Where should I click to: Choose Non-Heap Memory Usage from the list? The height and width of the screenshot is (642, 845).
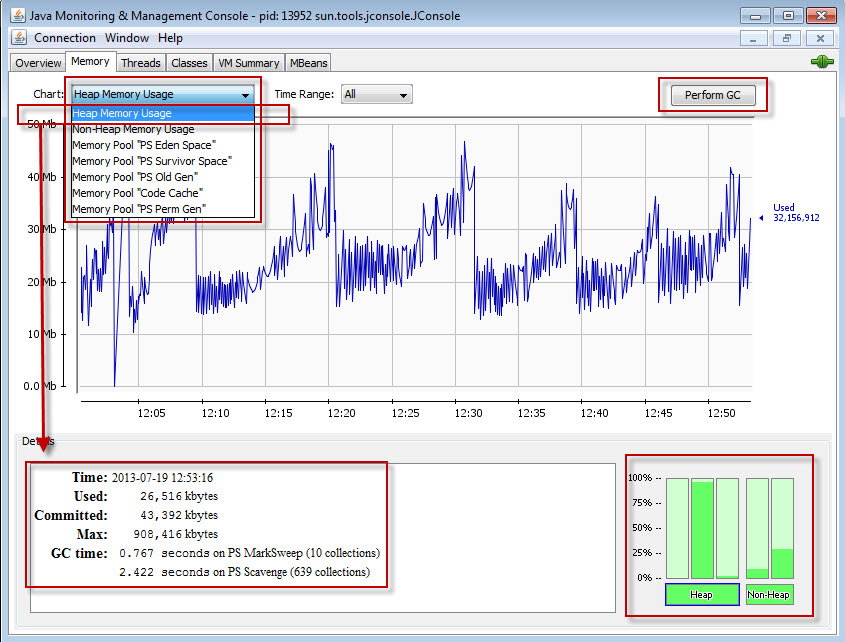pyautogui.click(x=162, y=129)
